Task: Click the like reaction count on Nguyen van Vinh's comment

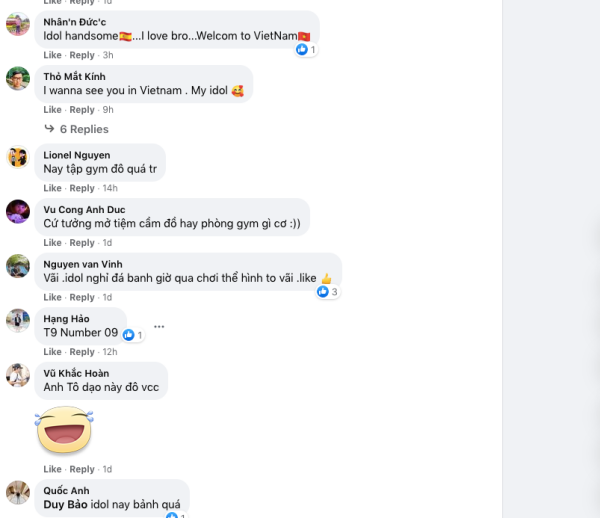Action: click(334, 292)
